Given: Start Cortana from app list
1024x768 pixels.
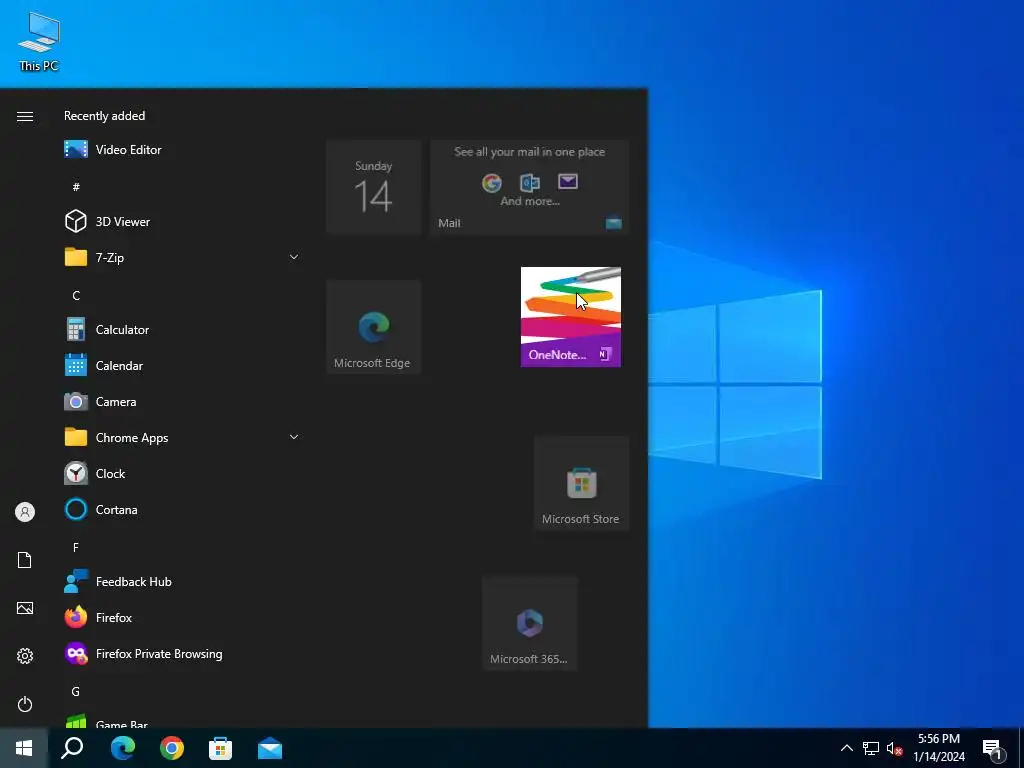Looking at the screenshot, I should (182, 509).
